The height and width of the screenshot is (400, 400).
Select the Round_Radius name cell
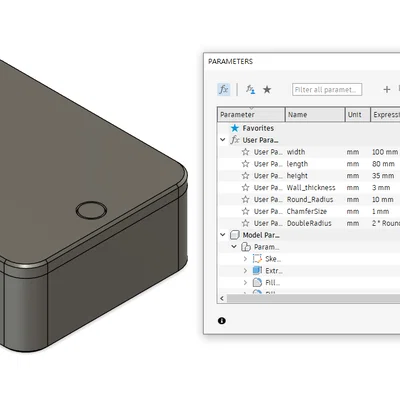point(310,199)
